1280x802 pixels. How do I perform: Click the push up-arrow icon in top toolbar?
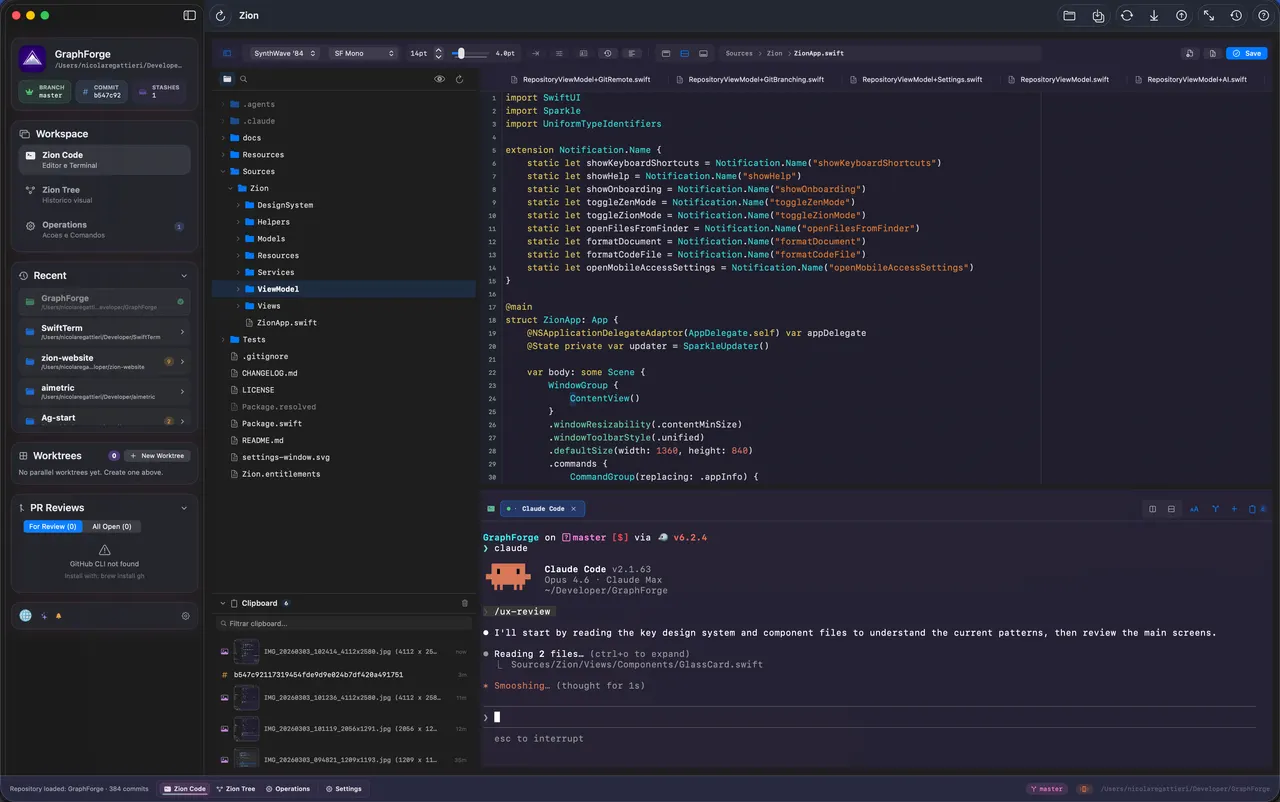1181,16
